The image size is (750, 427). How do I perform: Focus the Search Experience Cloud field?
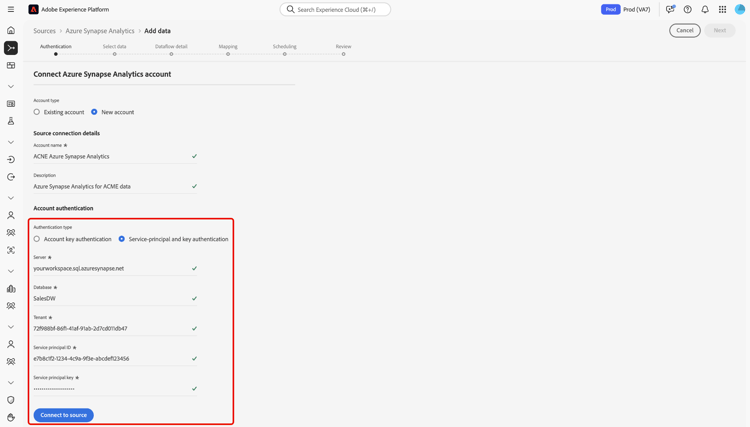[x=335, y=9]
